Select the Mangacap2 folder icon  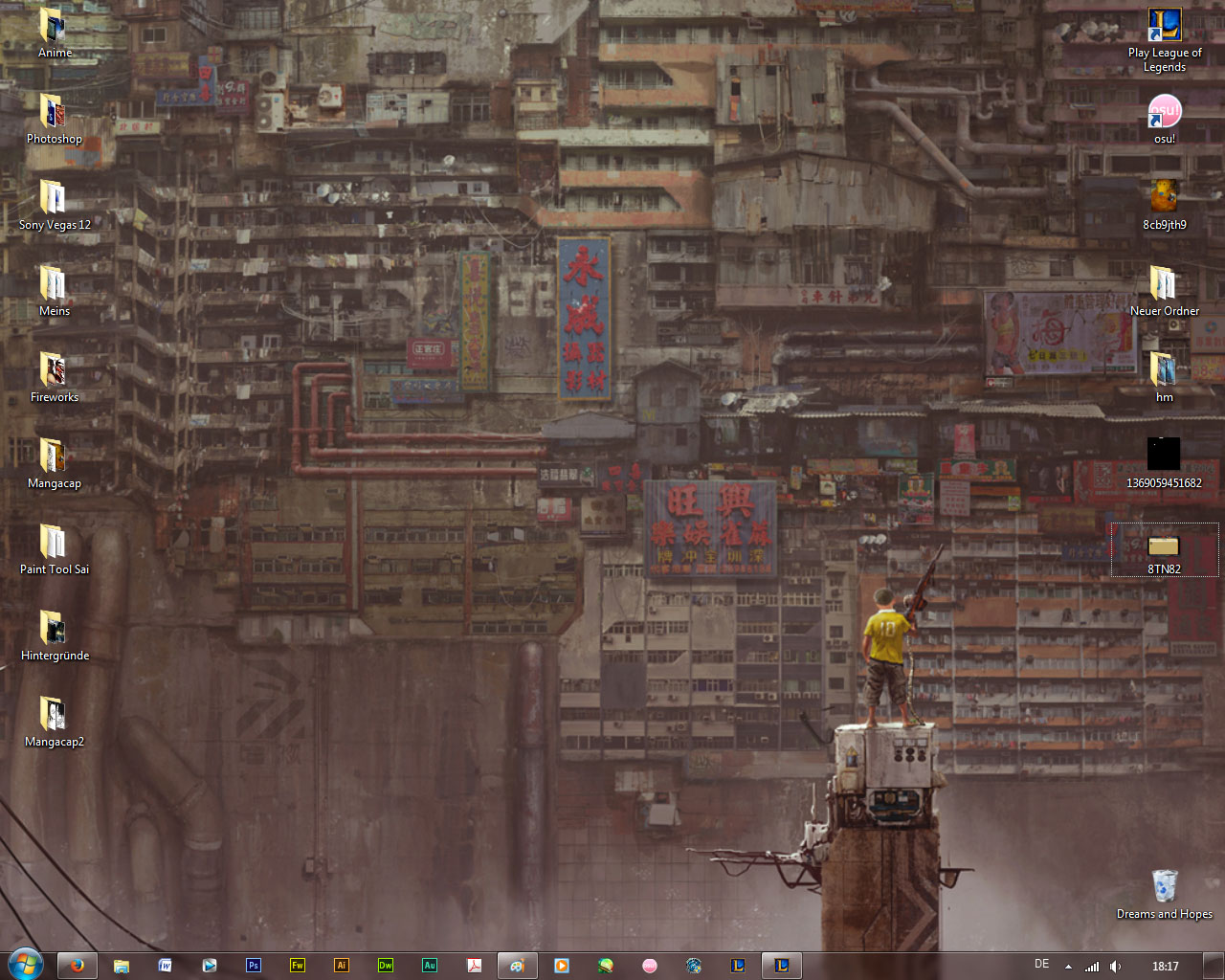coord(54,723)
